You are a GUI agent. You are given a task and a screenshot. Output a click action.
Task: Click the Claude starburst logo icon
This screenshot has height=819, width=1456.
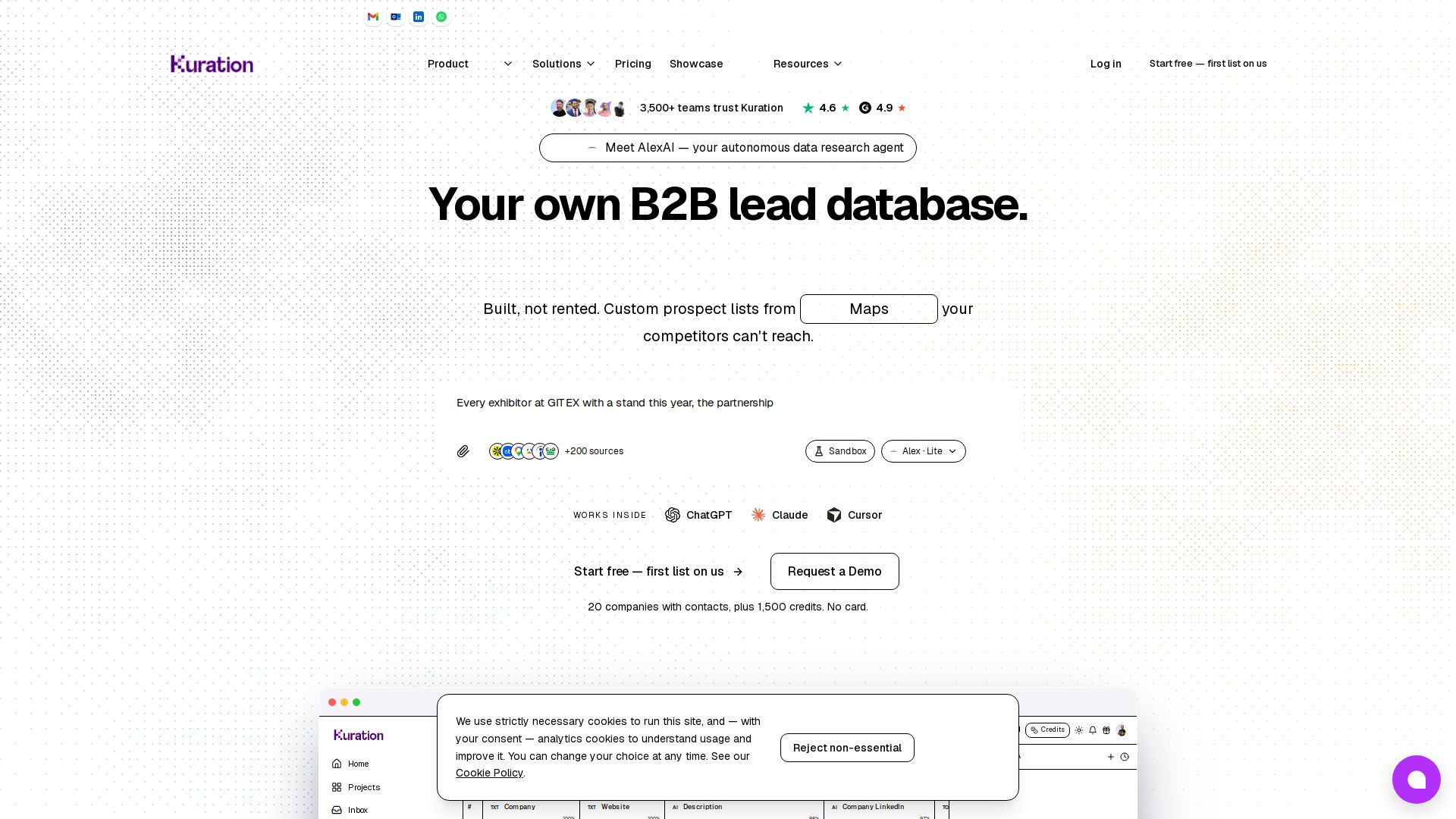coord(758,515)
